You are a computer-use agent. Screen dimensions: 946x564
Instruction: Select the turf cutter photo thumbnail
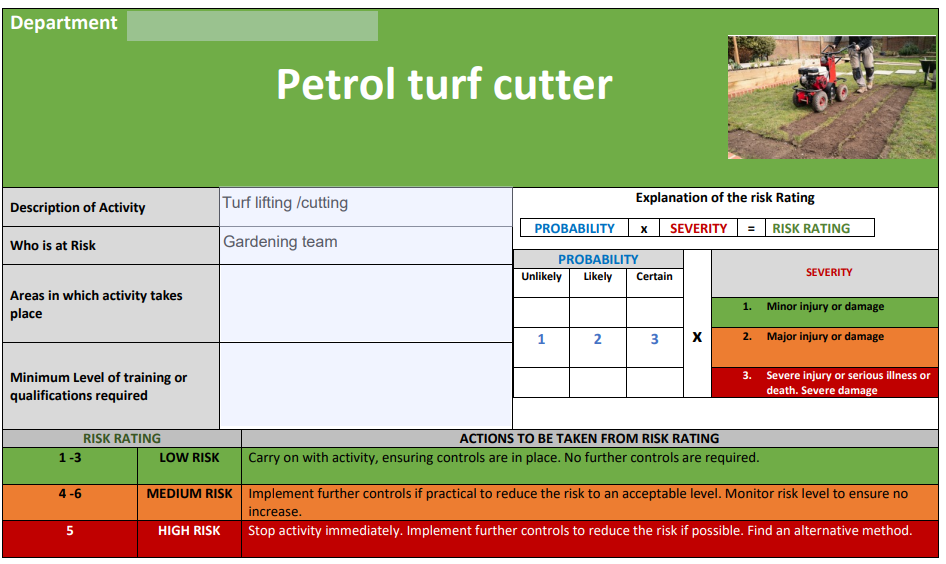831,98
